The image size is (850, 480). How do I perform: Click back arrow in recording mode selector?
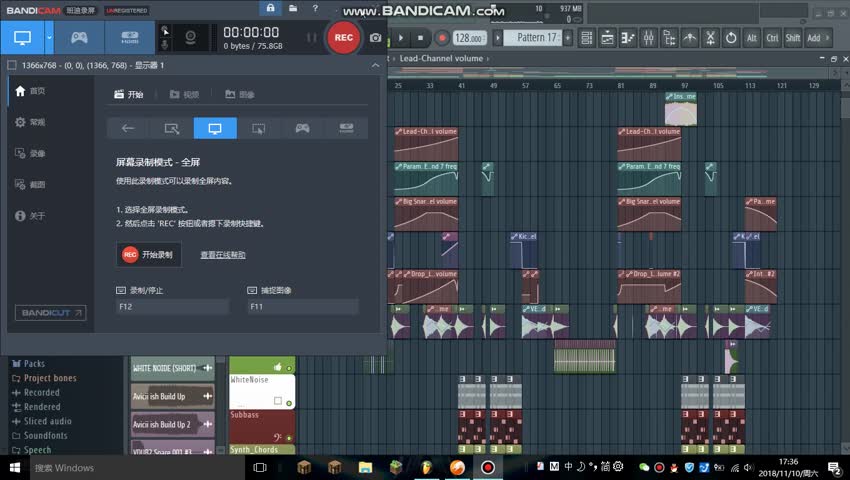(128, 128)
